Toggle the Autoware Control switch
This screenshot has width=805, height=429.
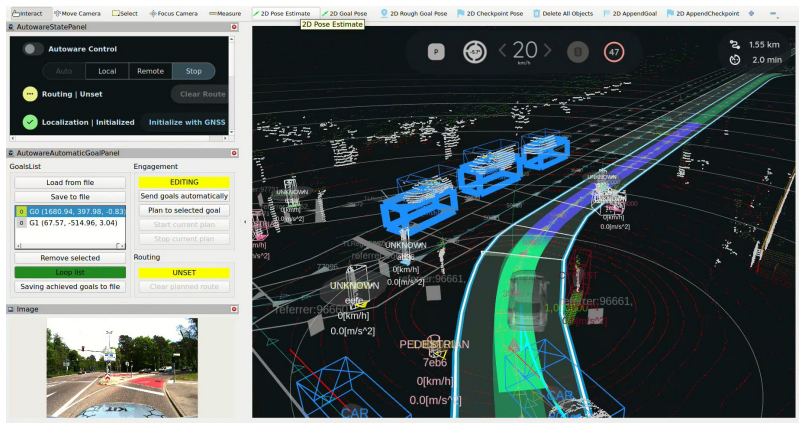[32, 49]
